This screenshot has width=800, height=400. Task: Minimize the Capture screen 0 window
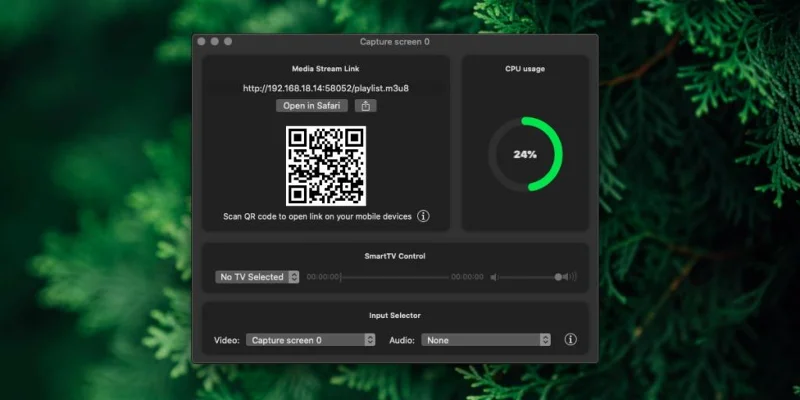pos(215,41)
